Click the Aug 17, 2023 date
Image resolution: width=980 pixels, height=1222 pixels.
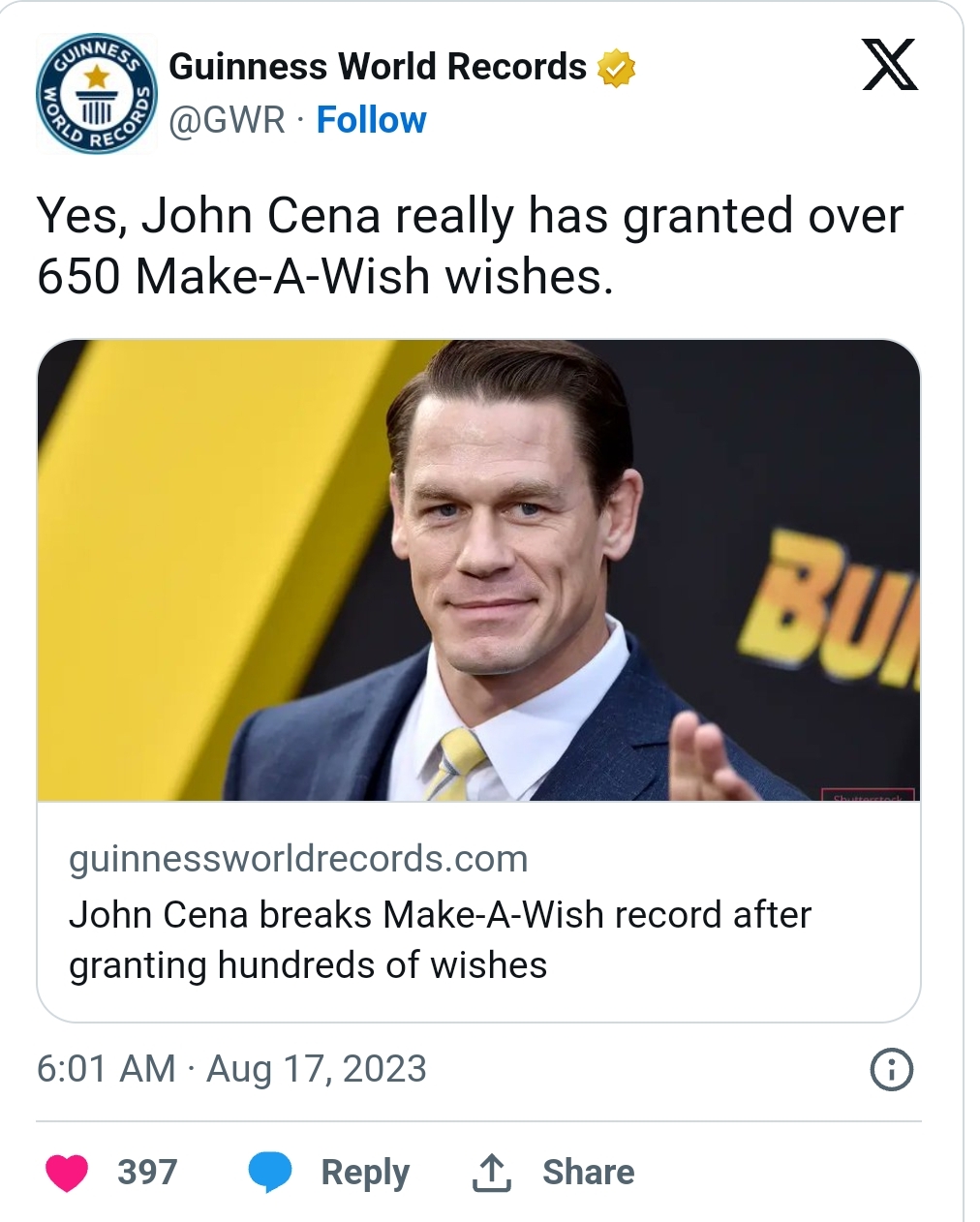317,1069
